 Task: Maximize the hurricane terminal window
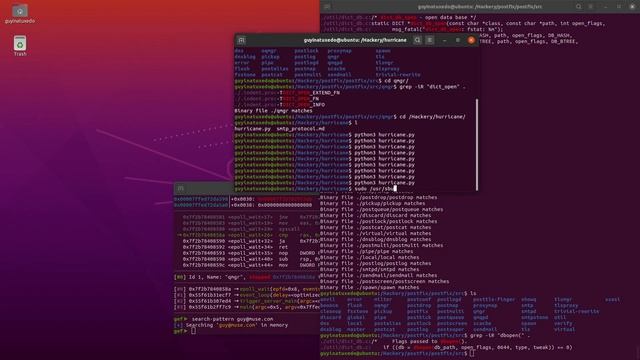click(x=458, y=40)
